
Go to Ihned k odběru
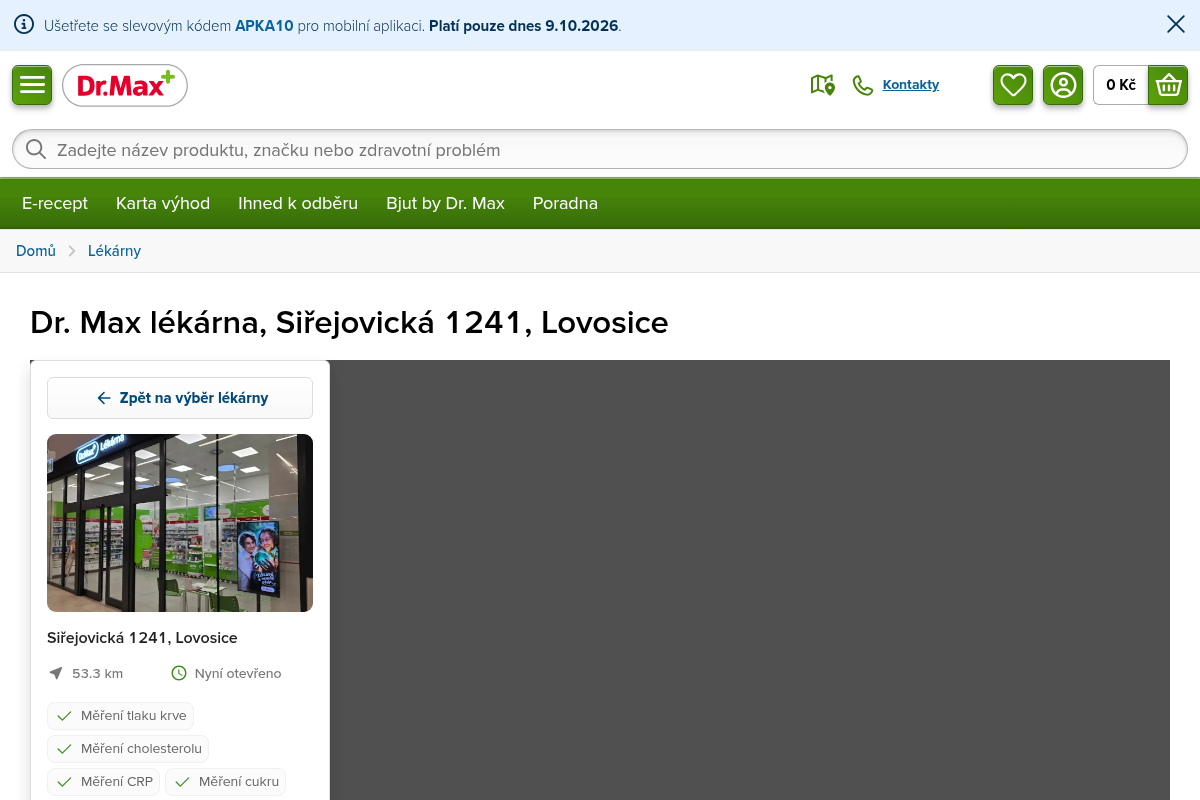click(298, 203)
